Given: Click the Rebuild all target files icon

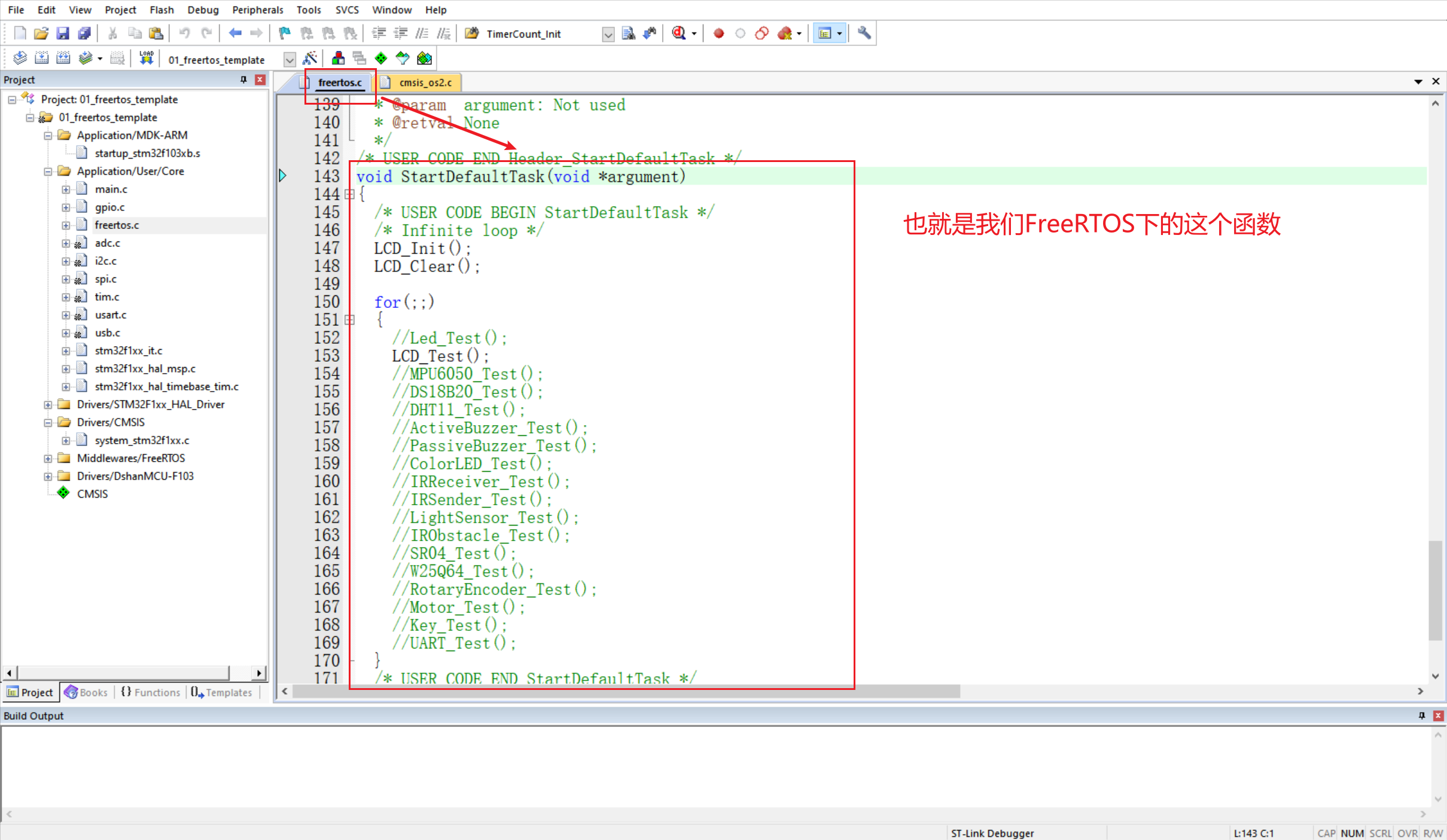Looking at the screenshot, I should (63, 57).
